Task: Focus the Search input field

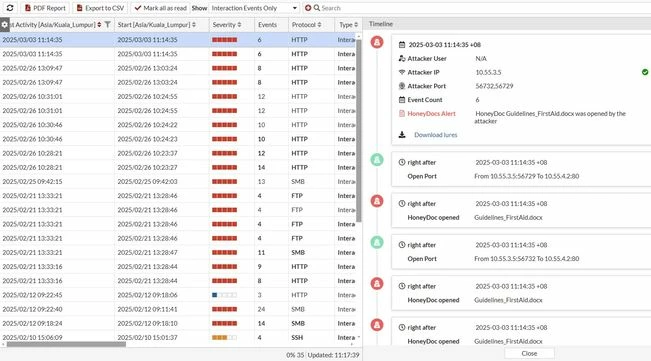Action: coord(482,8)
